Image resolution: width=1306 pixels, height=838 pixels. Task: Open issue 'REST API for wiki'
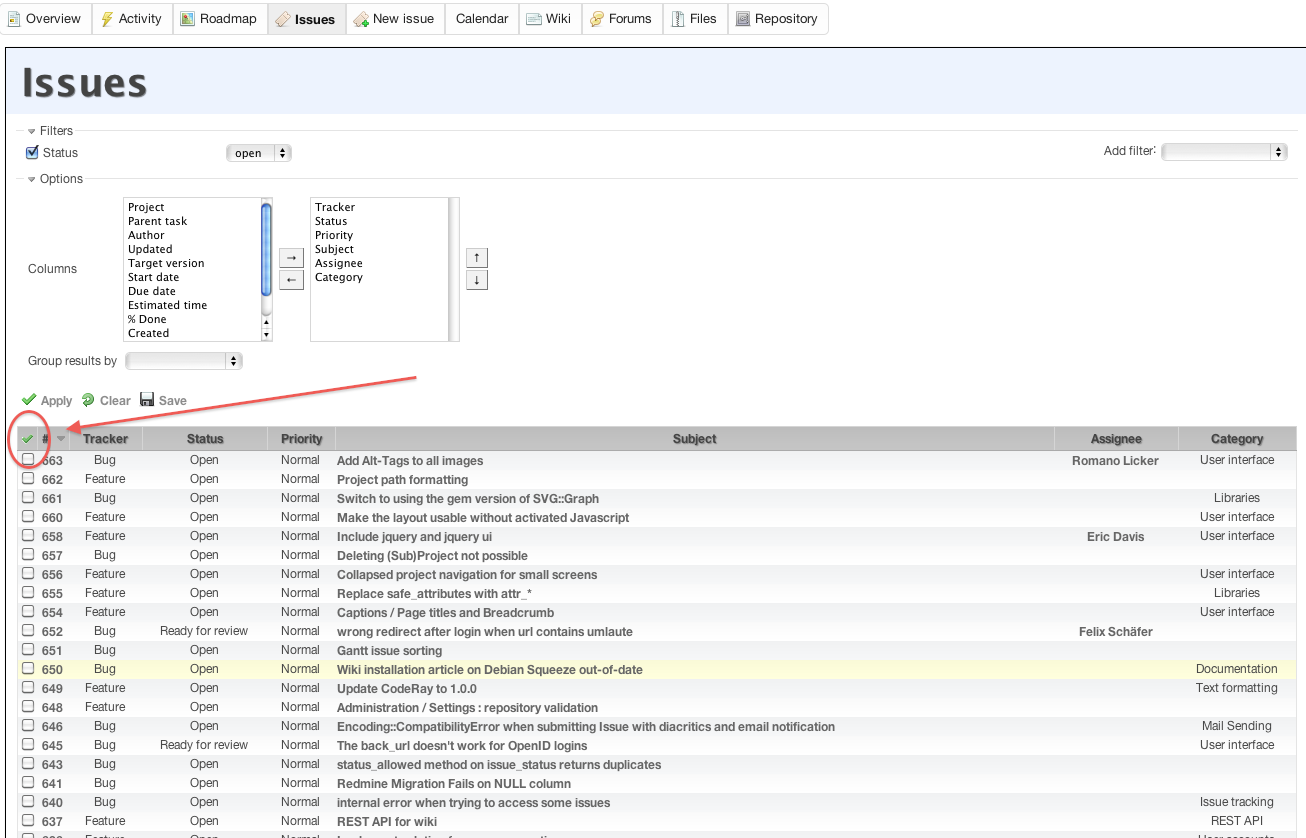[387, 822]
